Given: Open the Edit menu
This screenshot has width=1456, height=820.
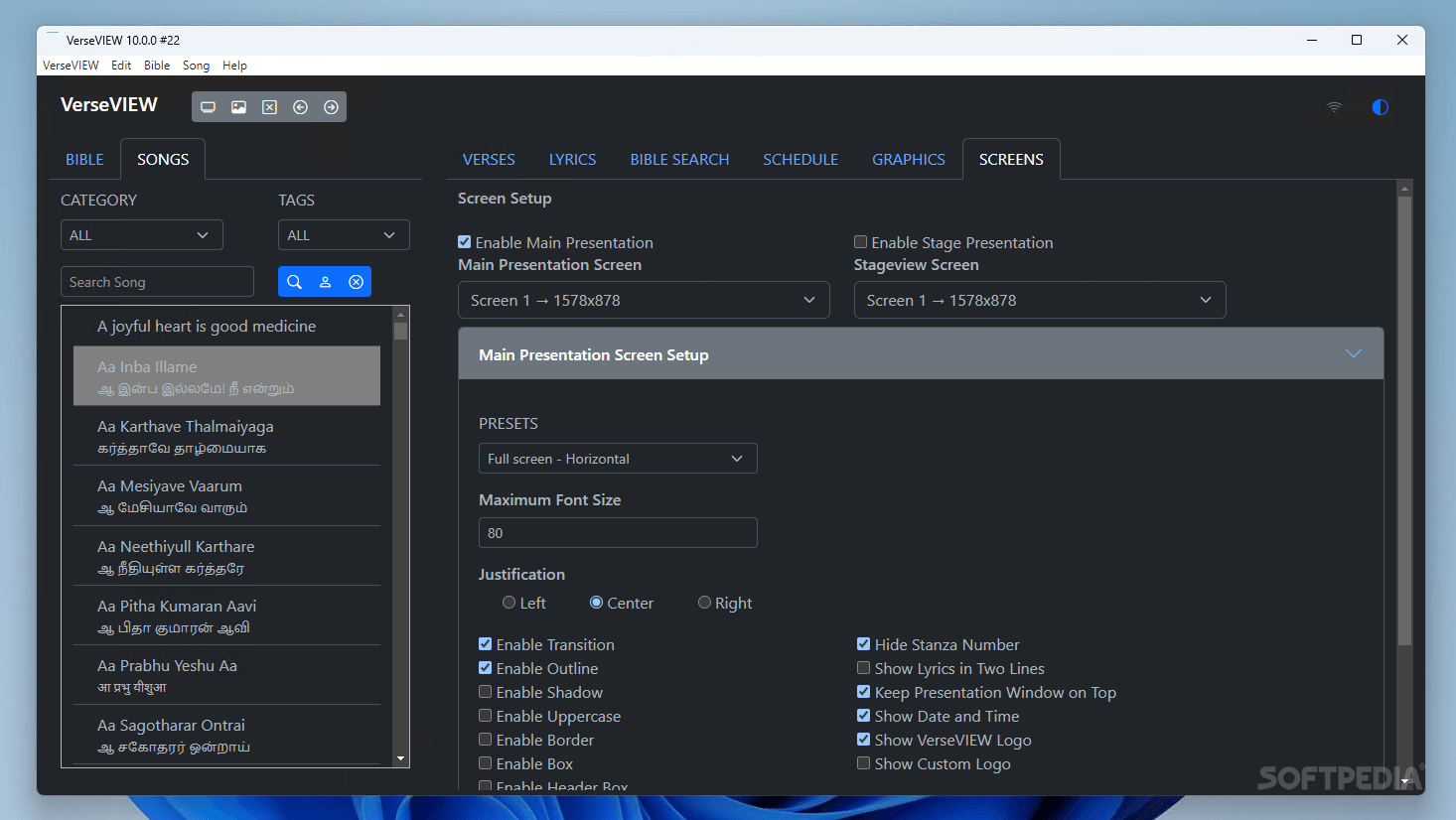Looking at the screenshot, I should [x=121, y=66].
